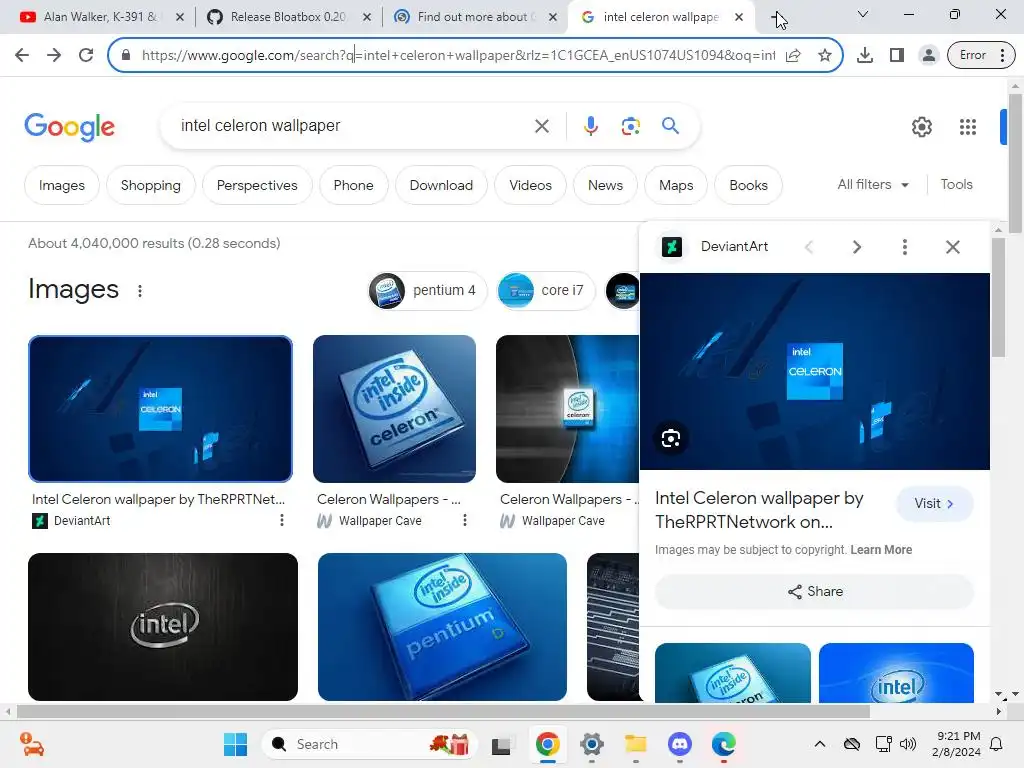
Task: Open the Windows Start menu
Action: 235,744
